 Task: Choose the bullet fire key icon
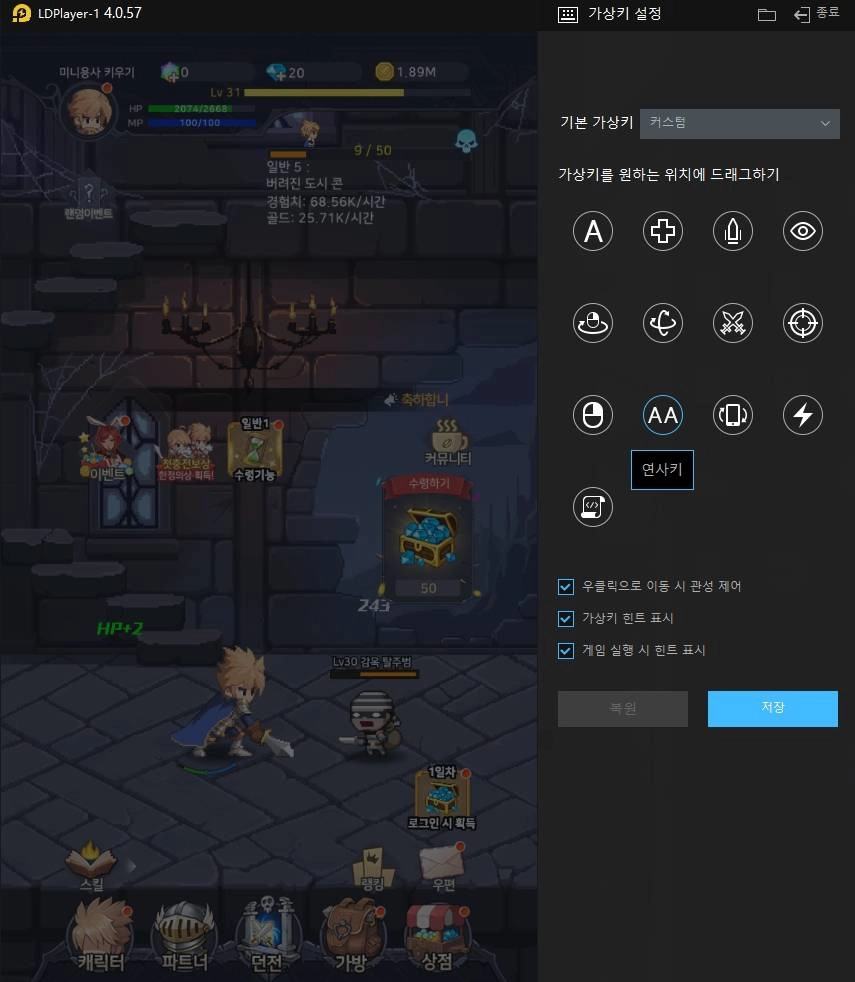coord(732,232)
